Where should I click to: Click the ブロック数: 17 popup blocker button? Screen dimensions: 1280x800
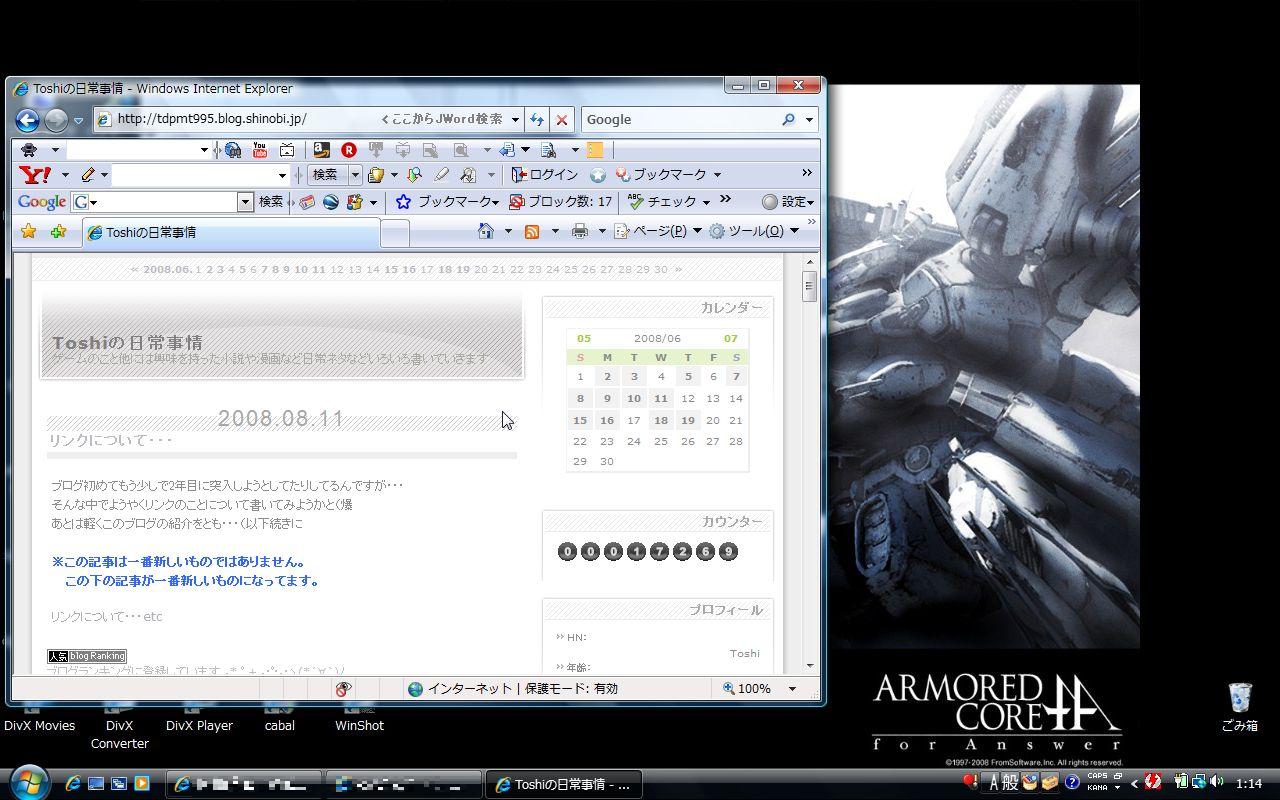560,202
